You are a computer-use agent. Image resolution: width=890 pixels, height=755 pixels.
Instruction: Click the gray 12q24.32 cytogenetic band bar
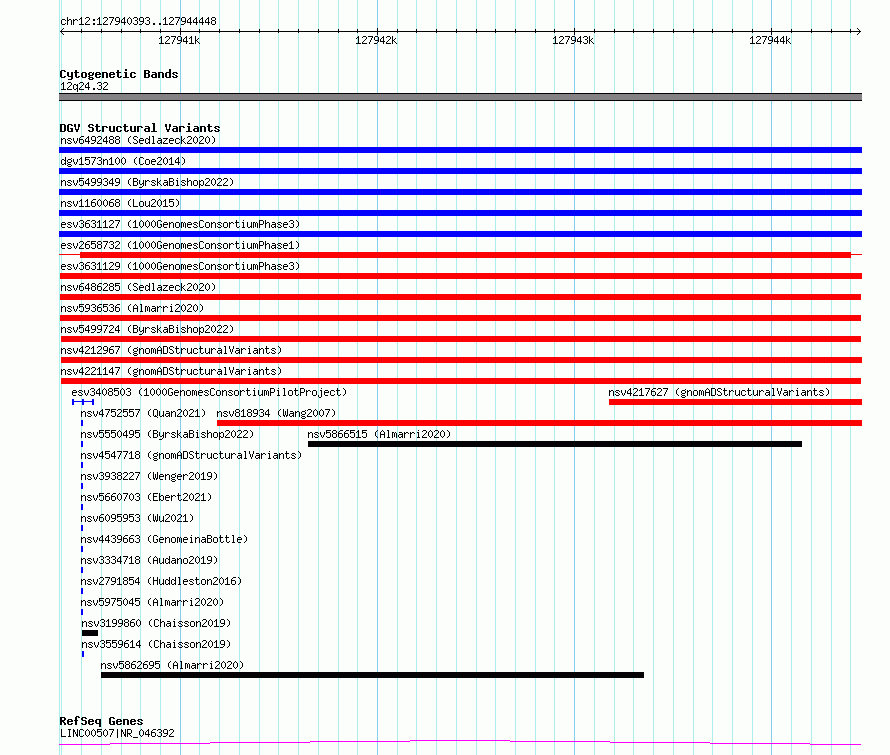click(x=460, y=97)
